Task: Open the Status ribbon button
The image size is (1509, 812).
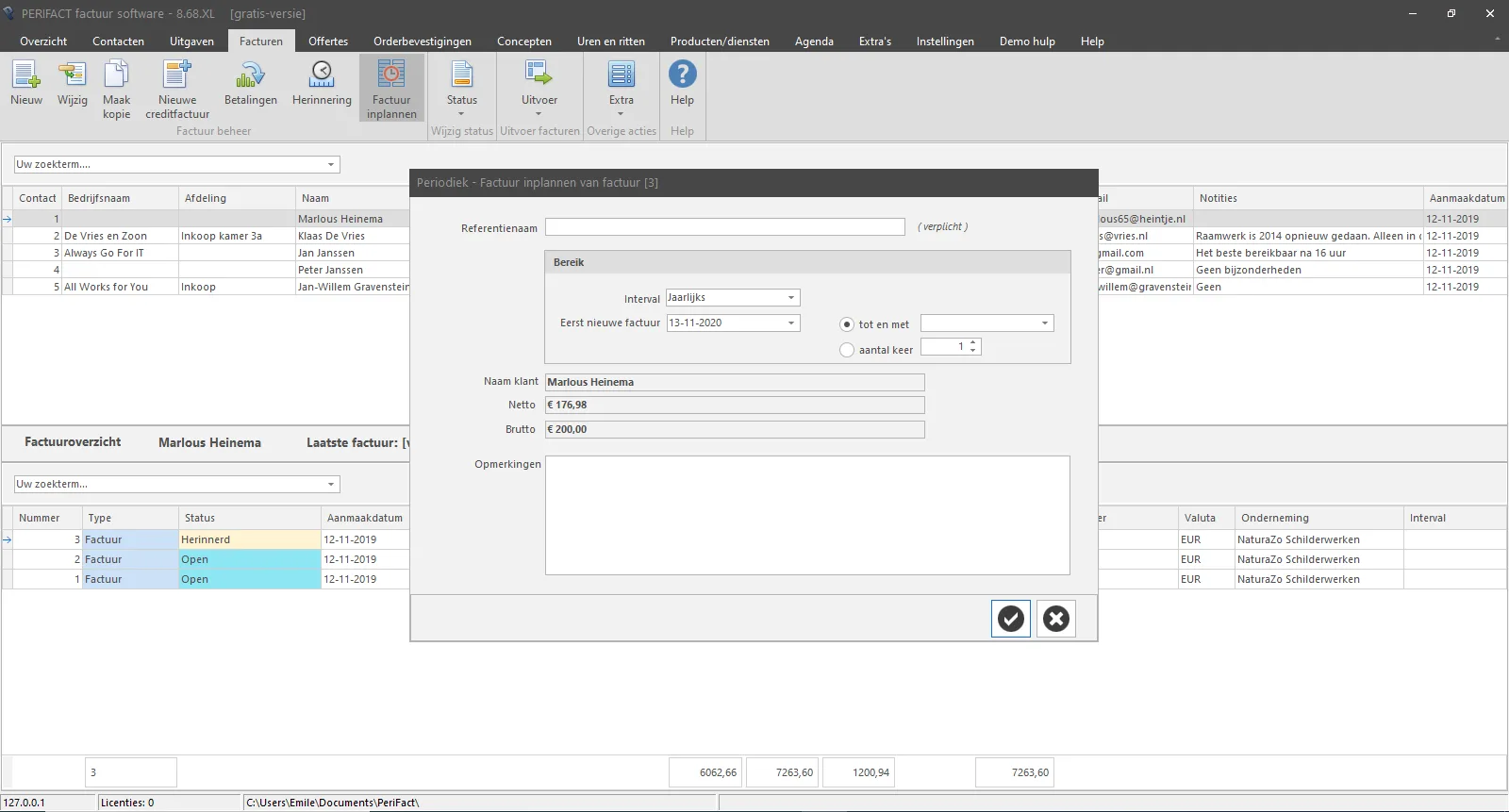Action: point(462,88)
